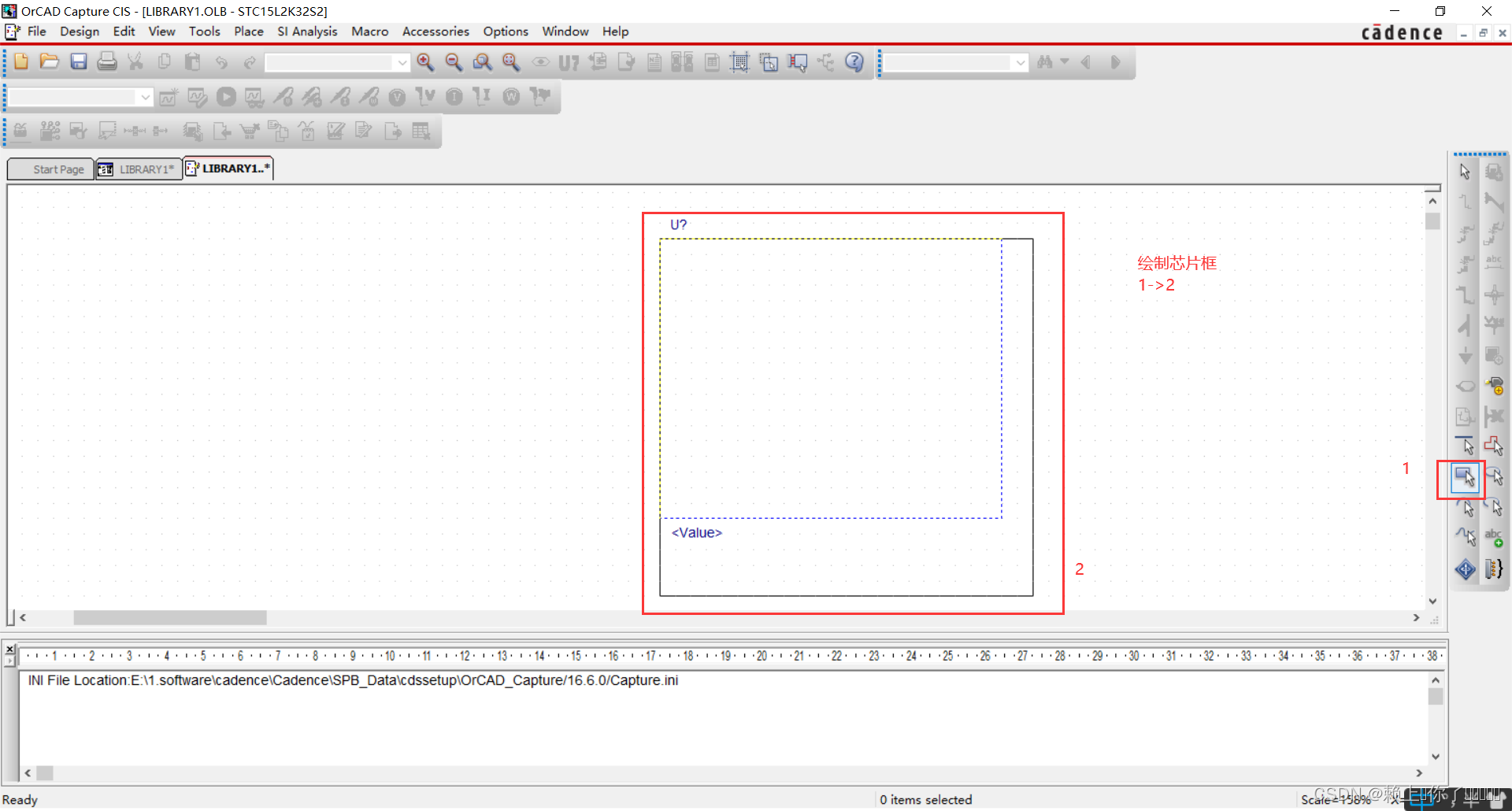Open the Place menu
1512x811 pixels.
pyautogui.click(x=248, y=31)
